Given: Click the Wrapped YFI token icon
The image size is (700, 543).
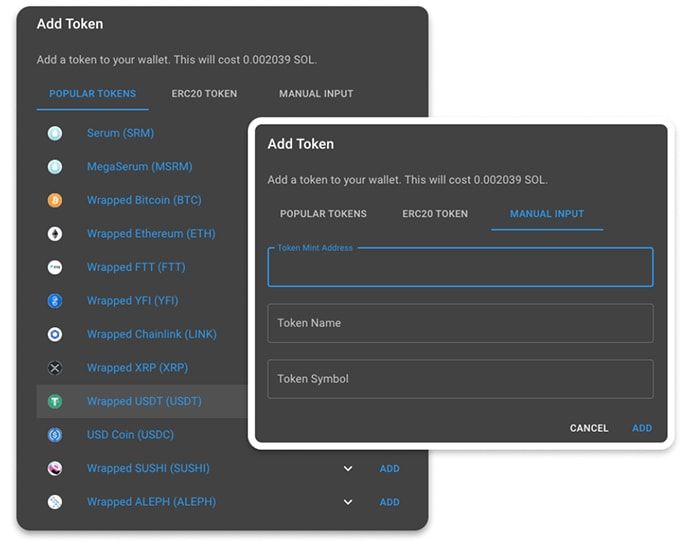Looking at the screenshot, I should tap(55, 301).
